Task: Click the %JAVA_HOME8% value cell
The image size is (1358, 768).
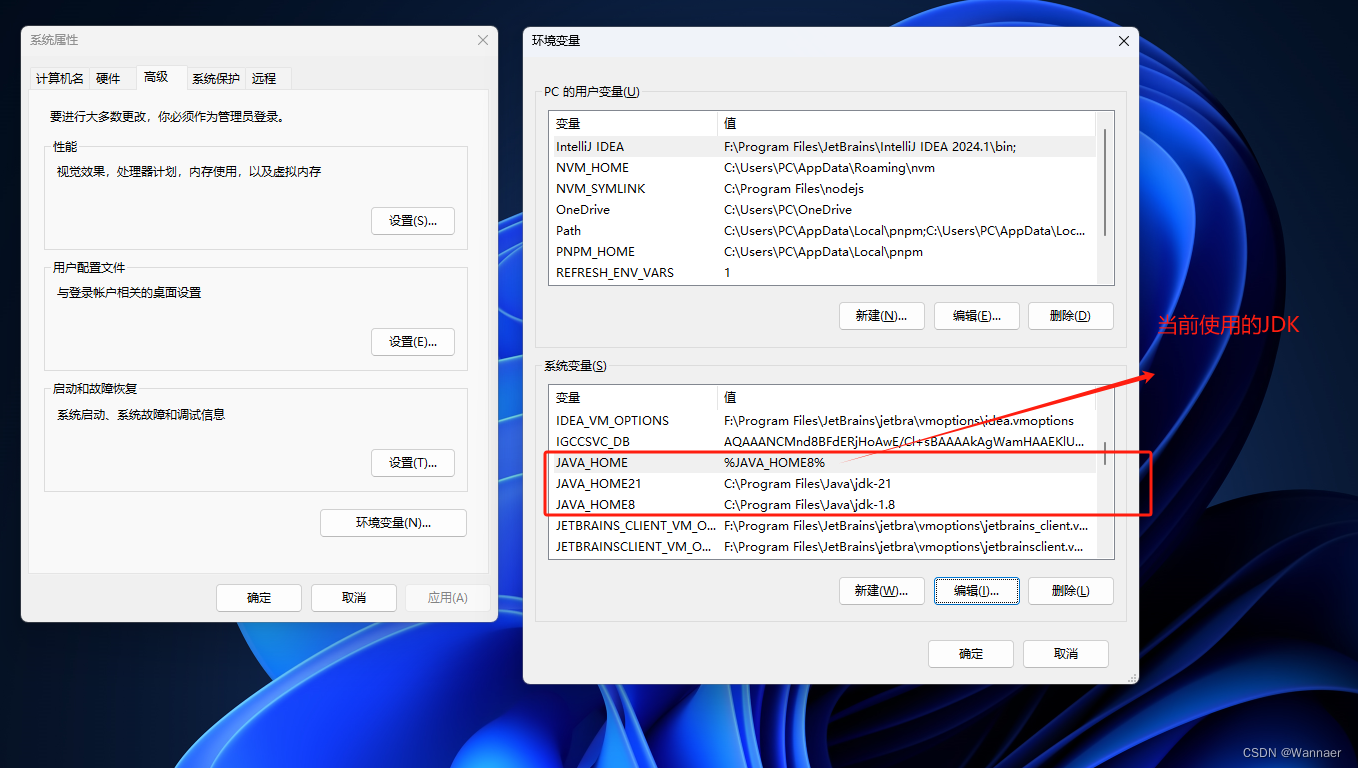Action: 775,463
